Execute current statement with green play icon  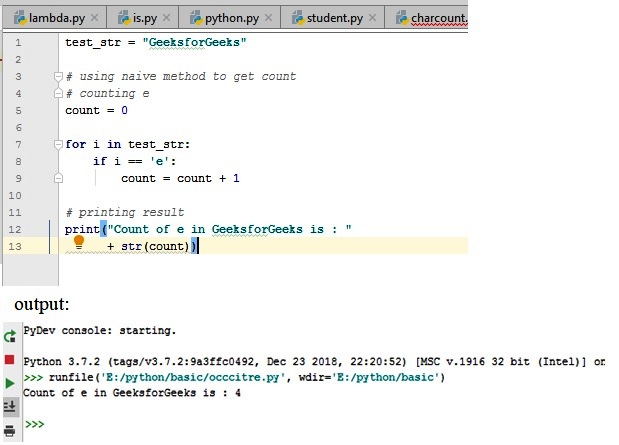pyautogui.click(x=9, y=383)
